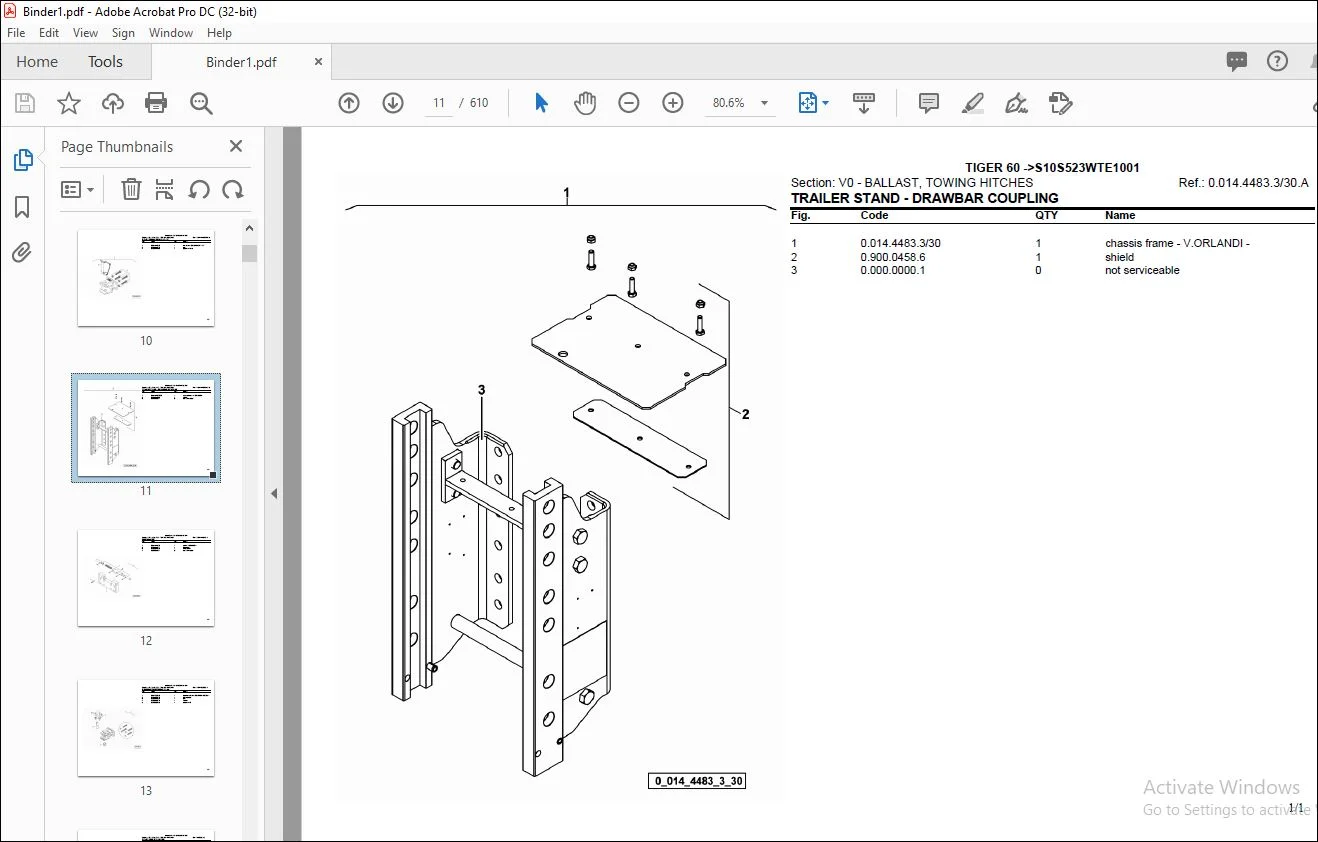The image size is (1318, 842).
Task: Show the Page Thumbnails panel icon
Action: (22, 160)
